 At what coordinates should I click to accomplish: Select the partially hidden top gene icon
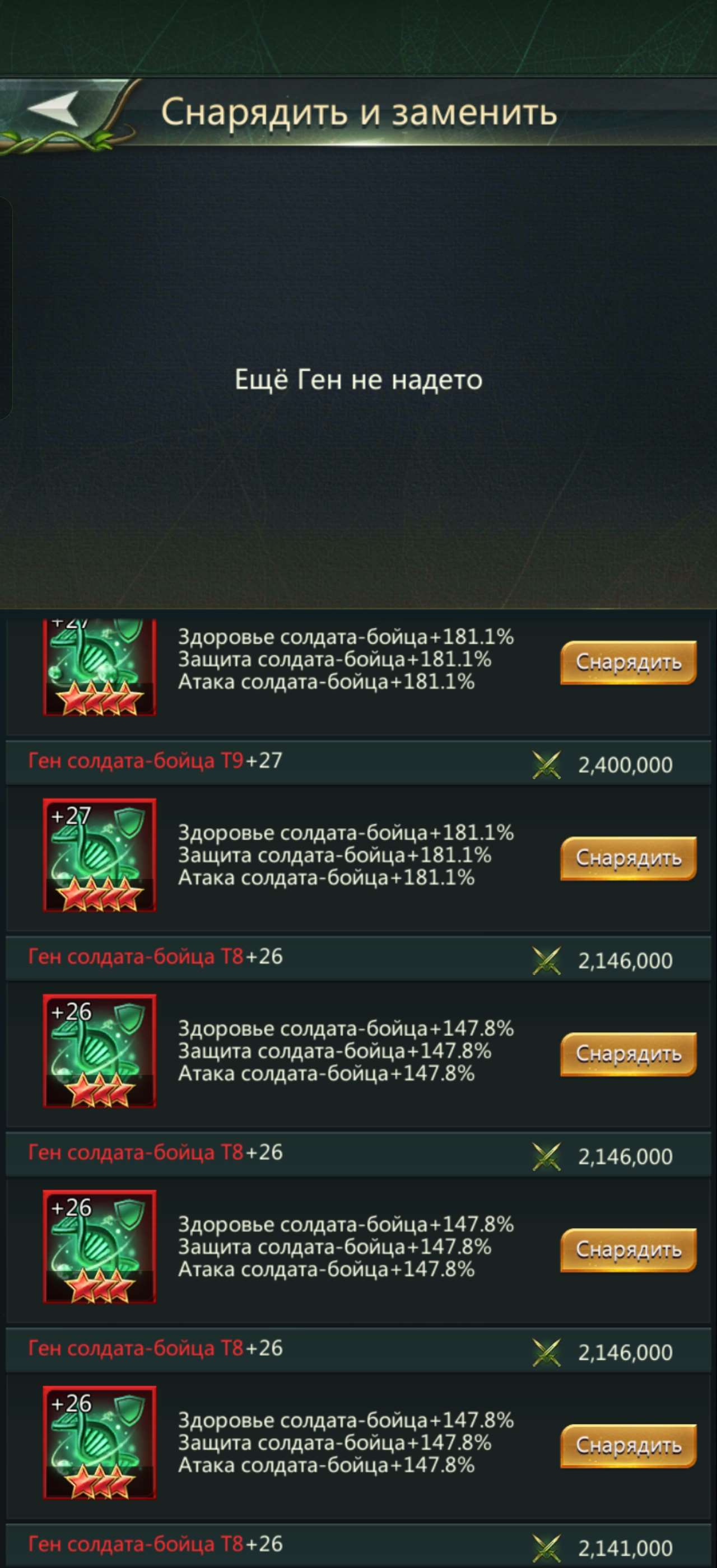click(x=99, y=667)
